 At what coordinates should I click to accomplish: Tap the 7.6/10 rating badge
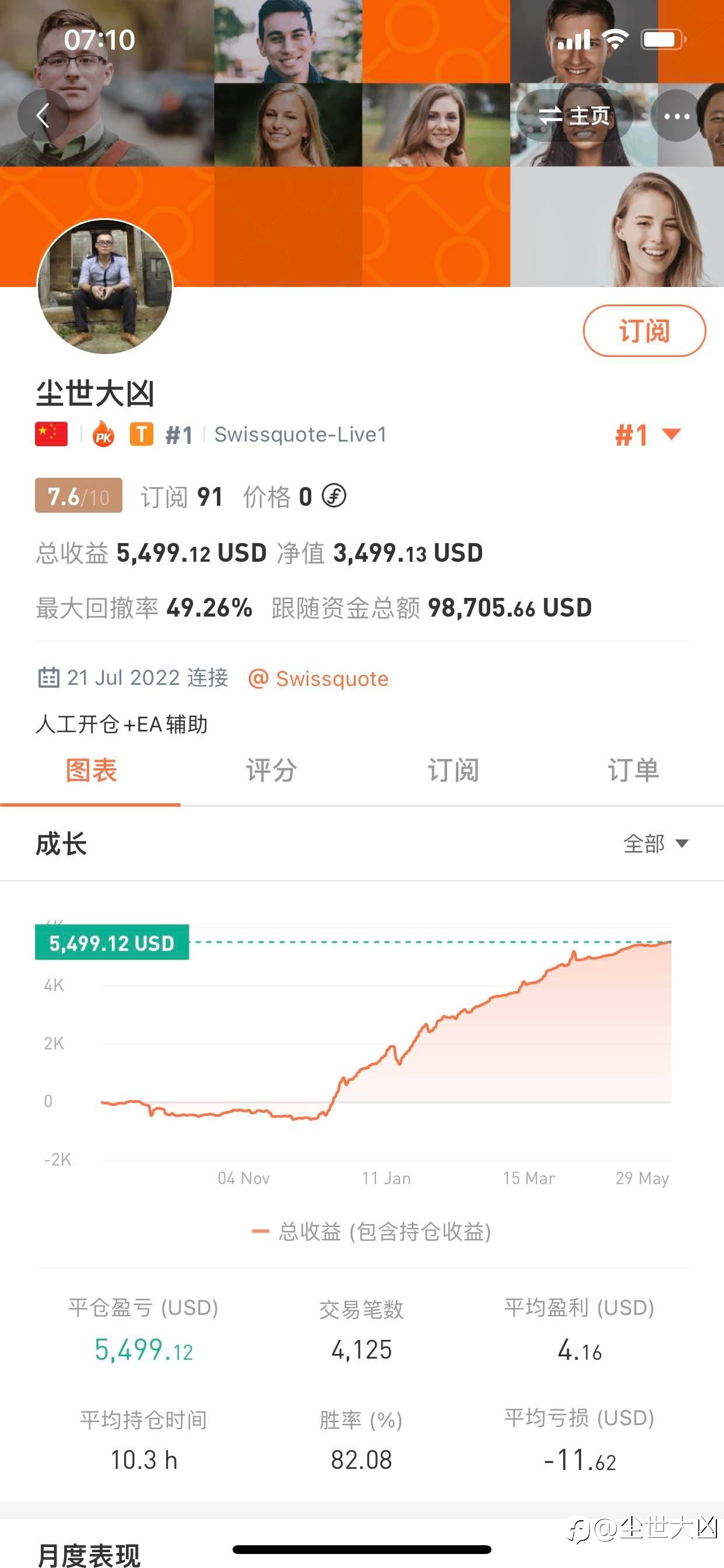tap(79, 496)
